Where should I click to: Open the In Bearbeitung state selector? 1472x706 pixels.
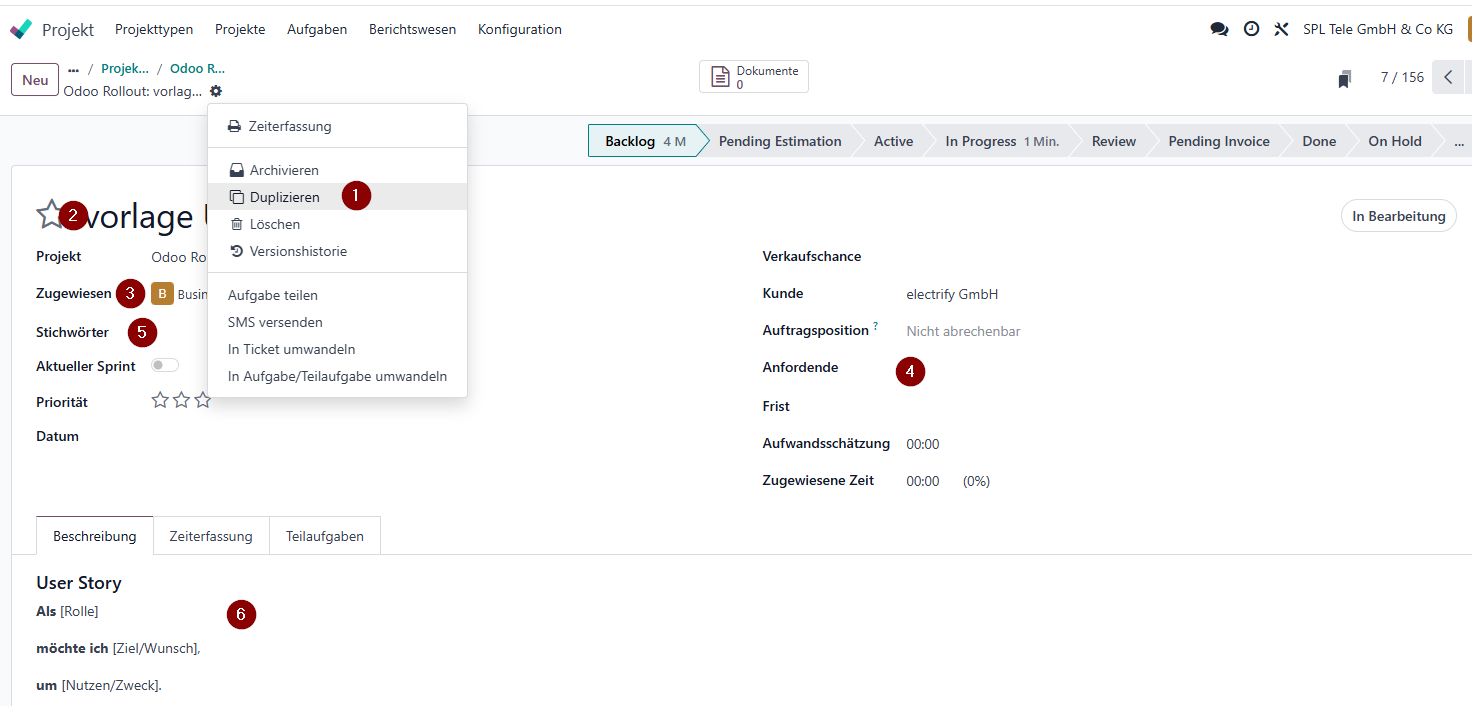(1399, 216)
